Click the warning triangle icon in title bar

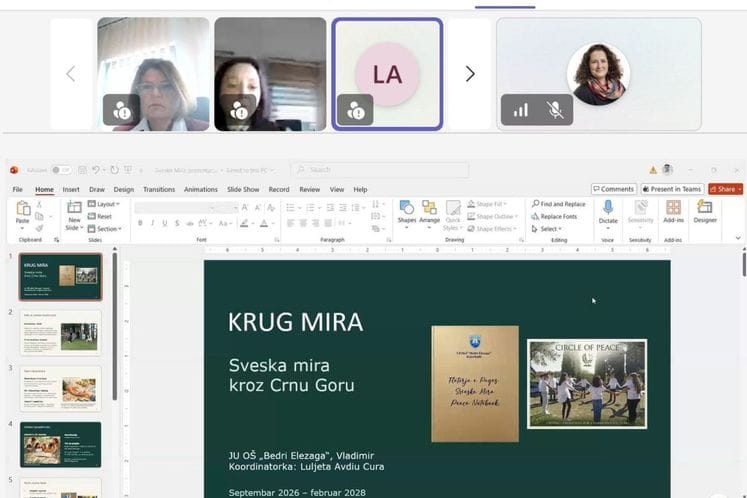click(x=653, y=170)
